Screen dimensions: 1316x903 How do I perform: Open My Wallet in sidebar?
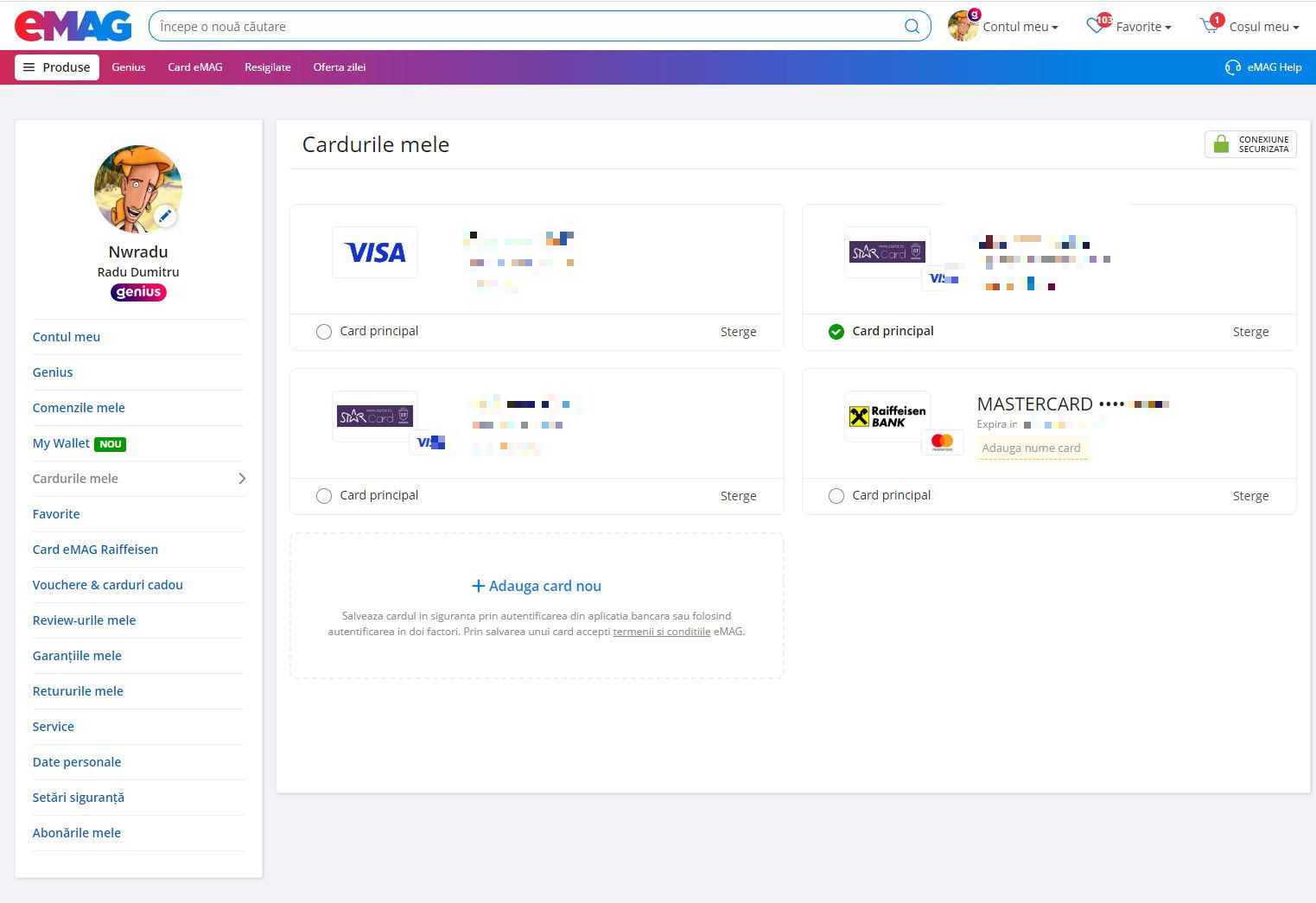(x=61, y=443)
